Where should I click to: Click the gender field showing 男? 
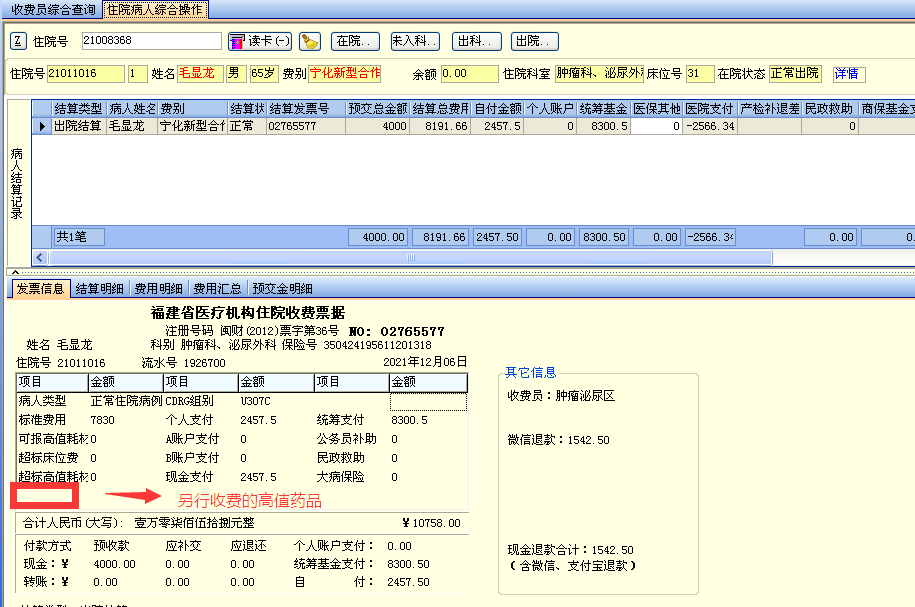click(236, 74)
